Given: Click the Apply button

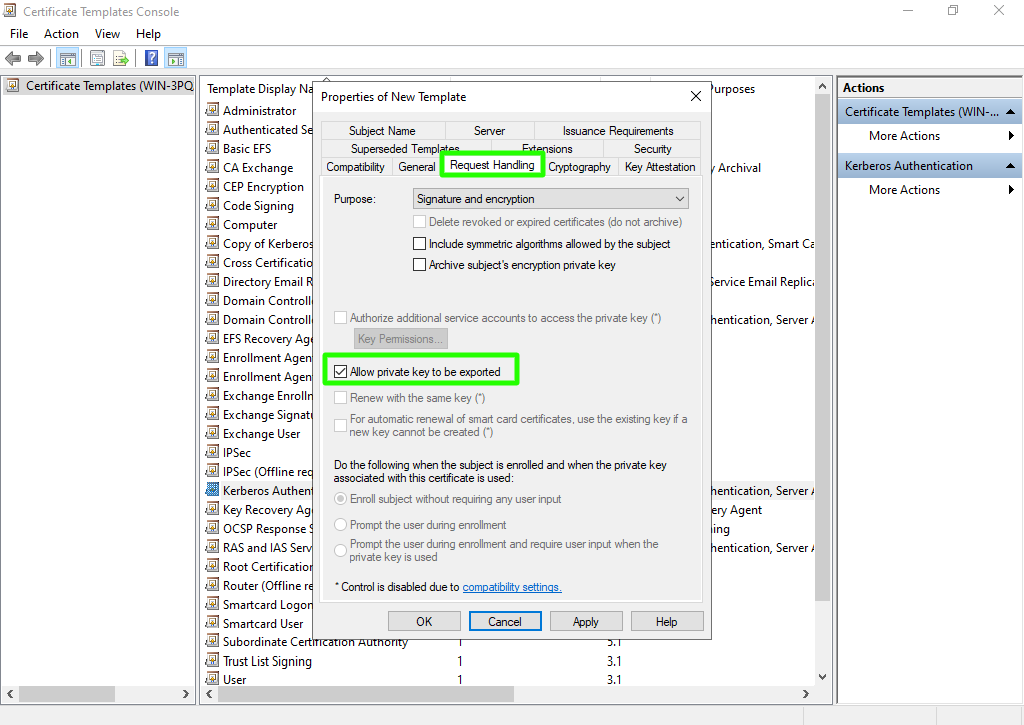Looking at the screenshot, I should 586,621.
